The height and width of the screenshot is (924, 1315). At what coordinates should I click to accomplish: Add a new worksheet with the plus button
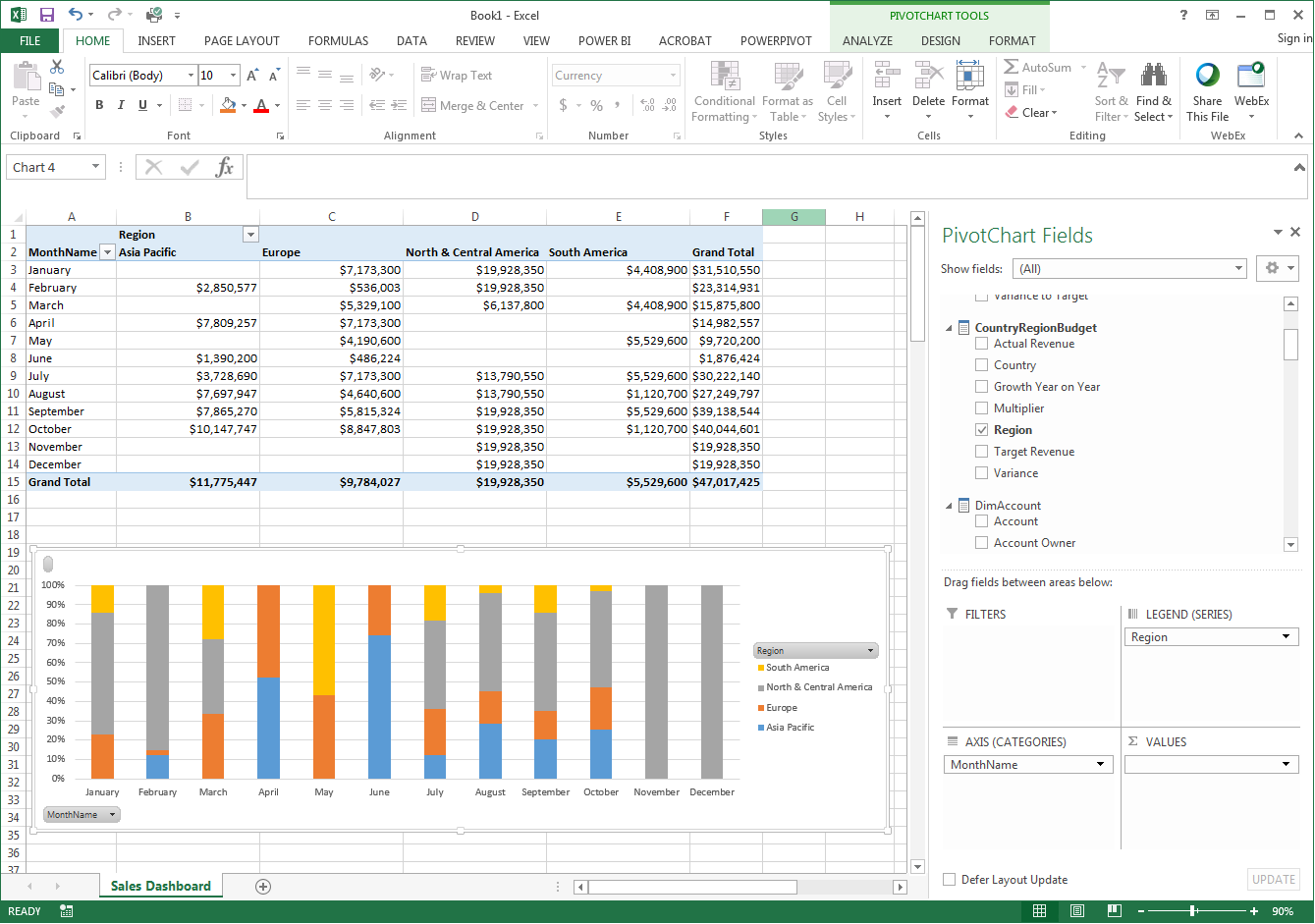point(262,886)
